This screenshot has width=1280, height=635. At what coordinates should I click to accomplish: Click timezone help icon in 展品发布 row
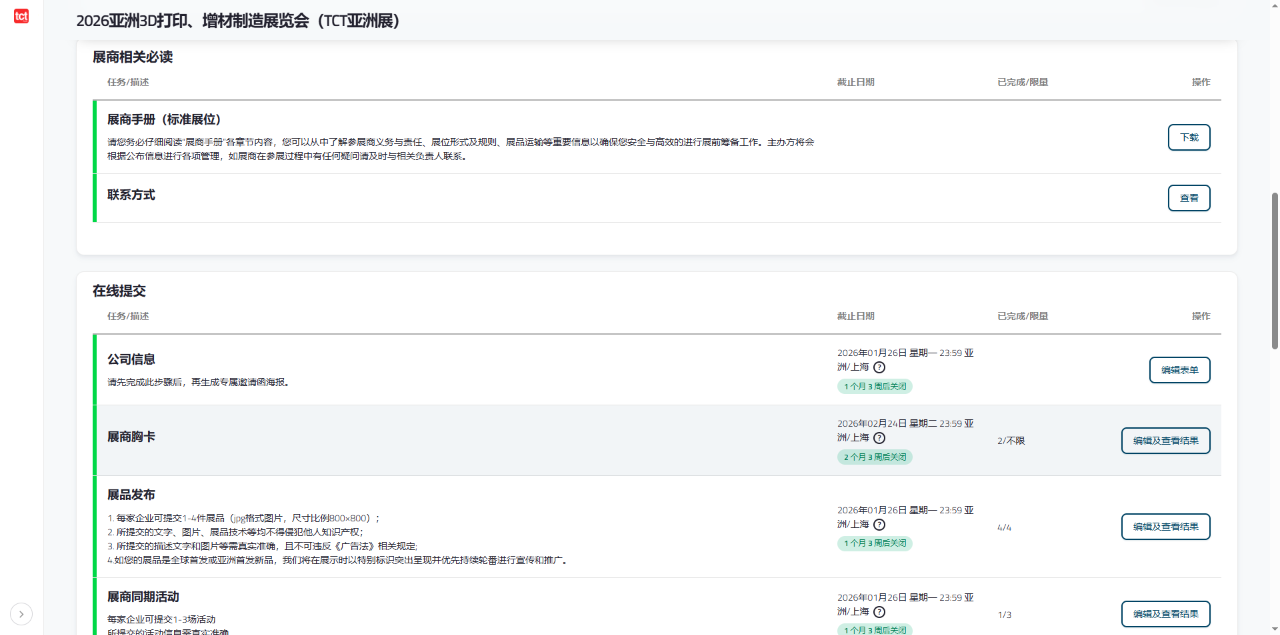pos(879,524)
